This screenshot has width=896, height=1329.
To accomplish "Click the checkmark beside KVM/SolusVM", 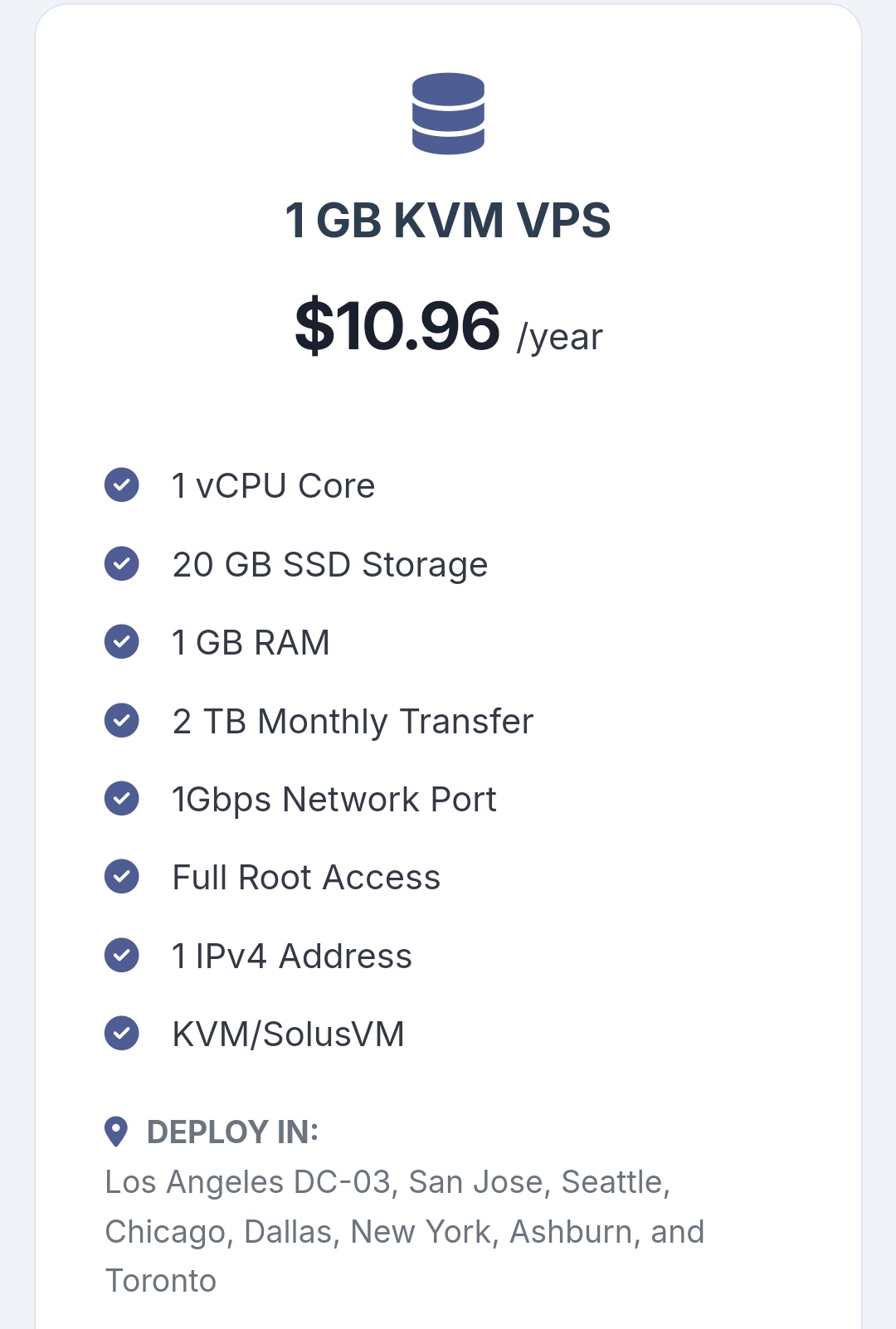I will pos(122,1034).
